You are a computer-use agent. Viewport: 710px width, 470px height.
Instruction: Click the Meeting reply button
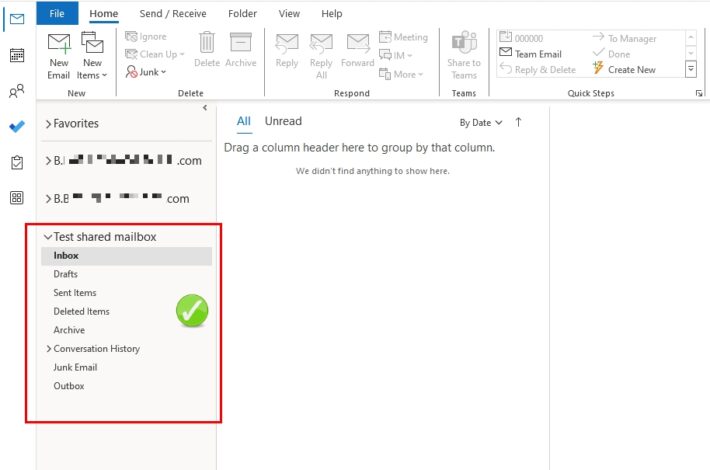(403, 37)
